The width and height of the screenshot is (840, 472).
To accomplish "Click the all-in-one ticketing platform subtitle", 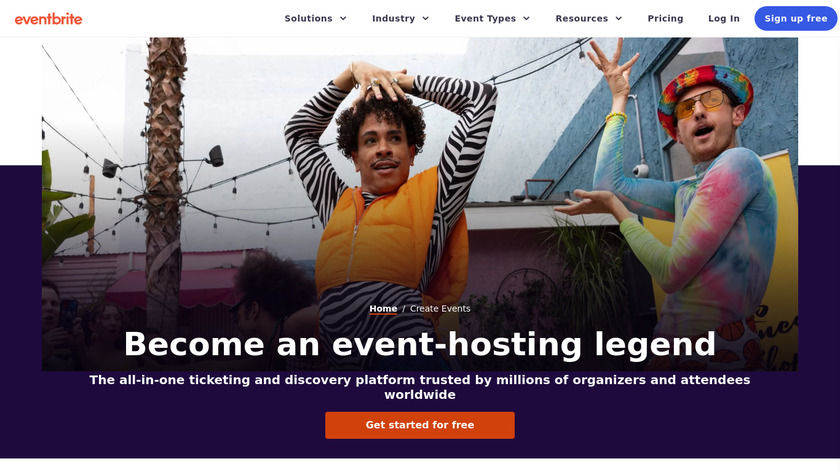I will [x=420, y=387].
